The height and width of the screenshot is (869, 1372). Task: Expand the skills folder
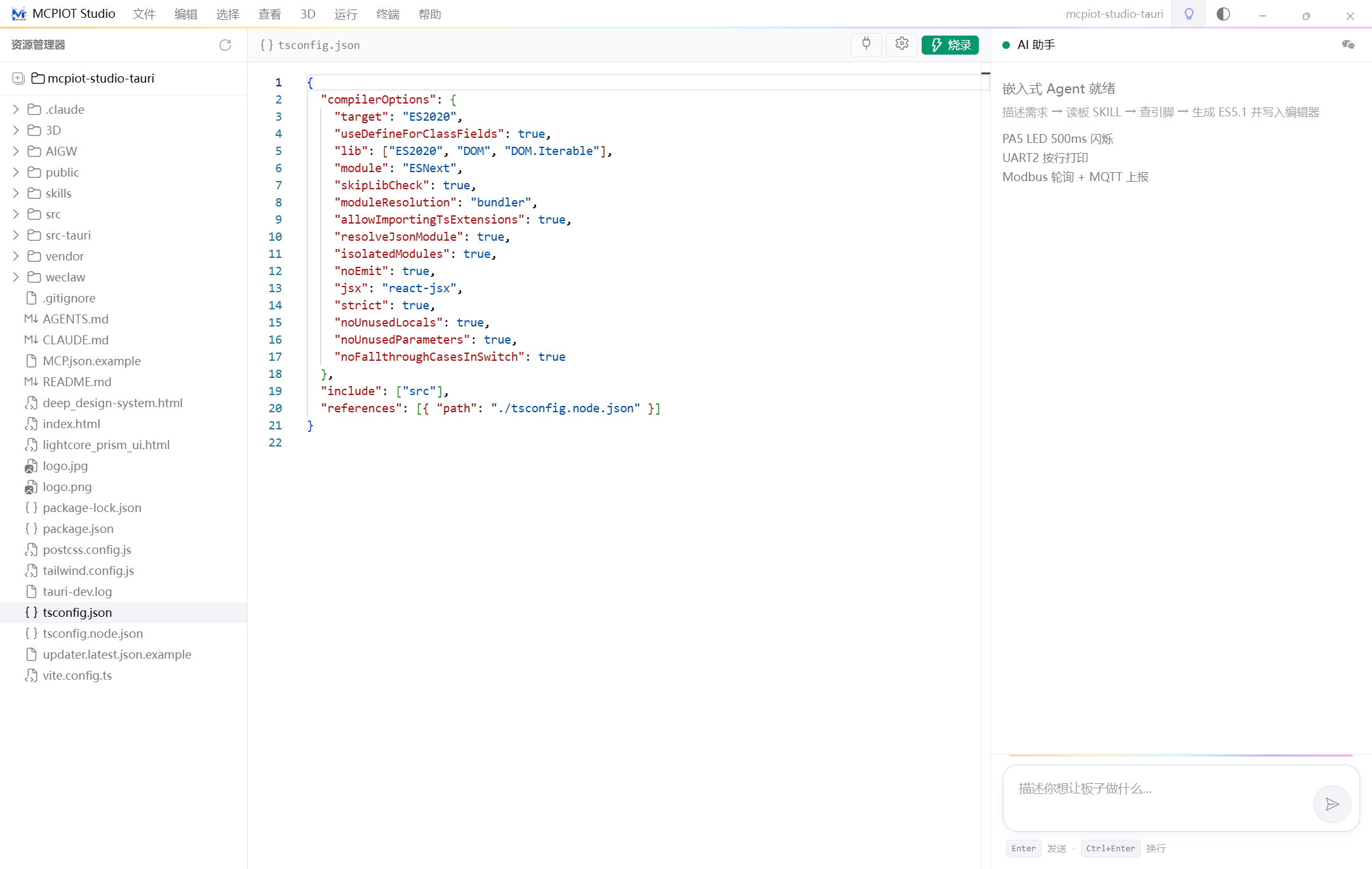(x=16, y=193)
